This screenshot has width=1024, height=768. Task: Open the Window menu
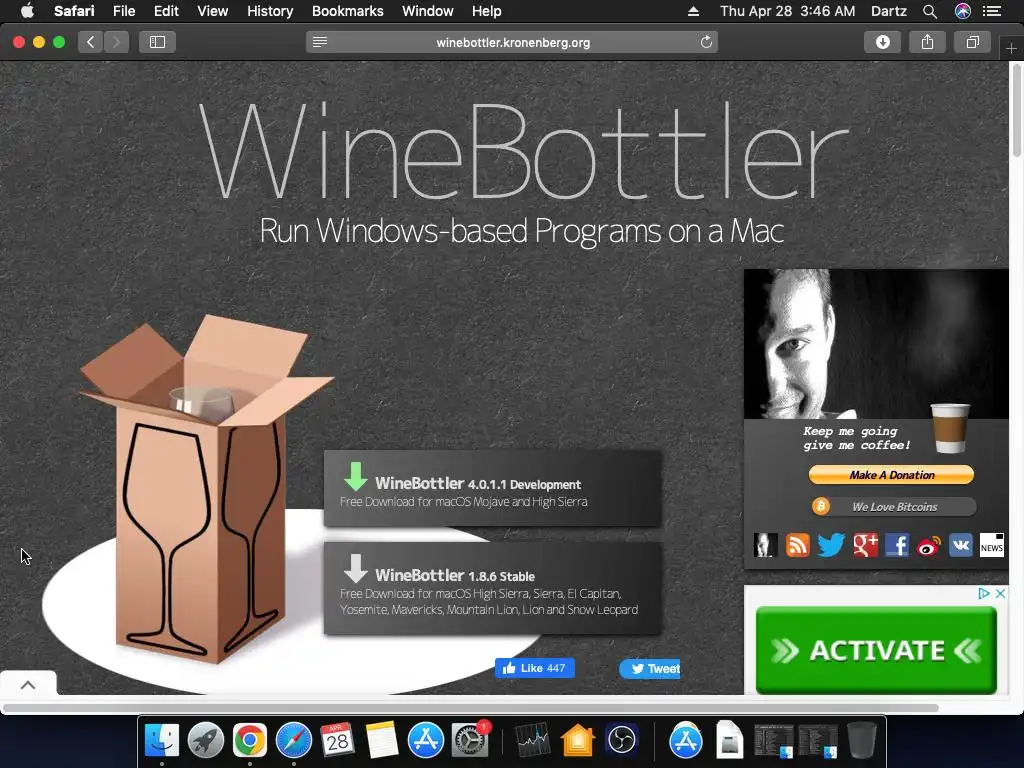(427, 11)
